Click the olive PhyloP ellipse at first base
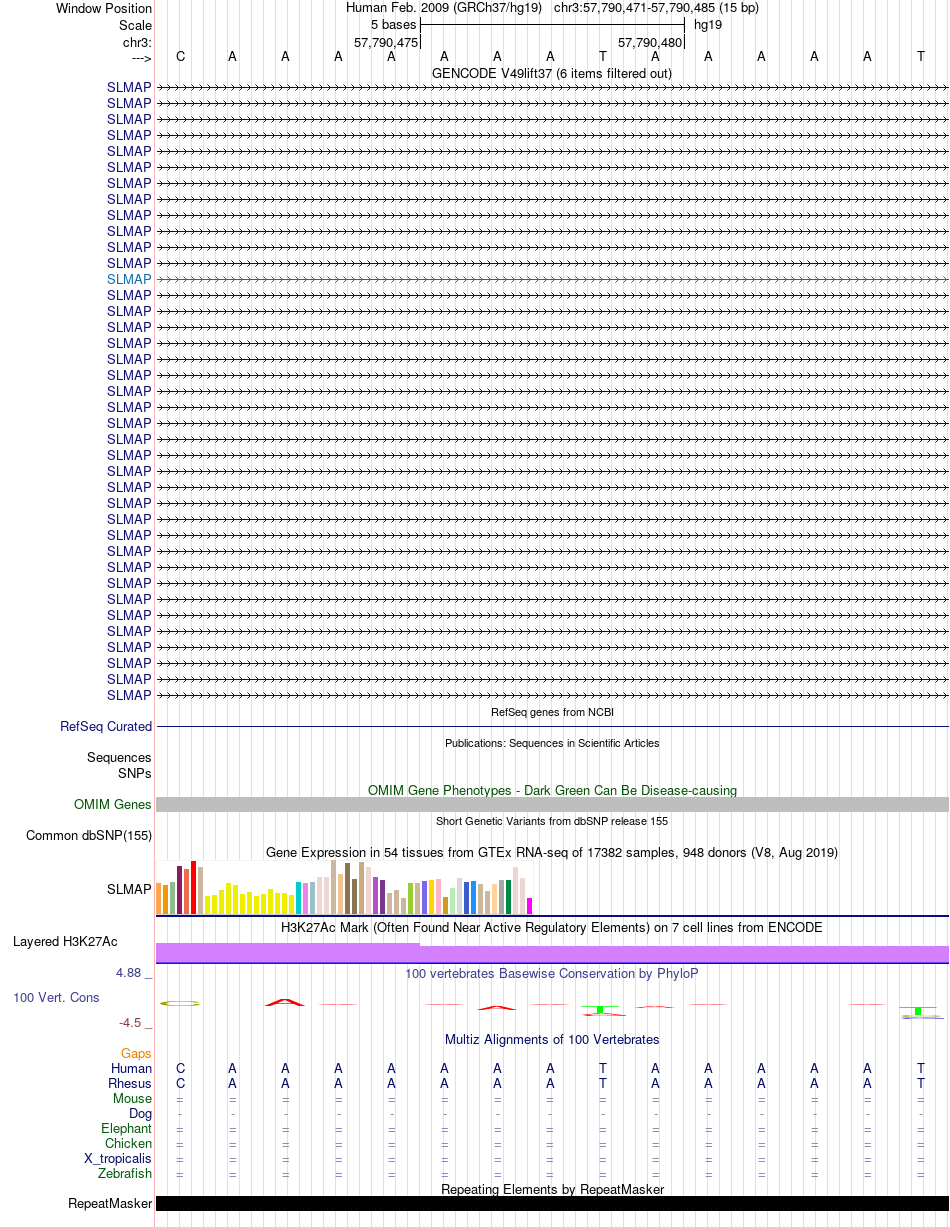 (x=181, y=1003)
